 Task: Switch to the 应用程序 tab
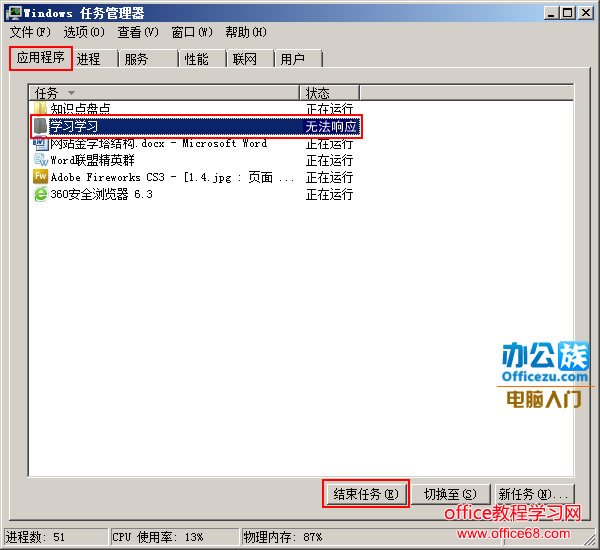[x=41, y=58]
